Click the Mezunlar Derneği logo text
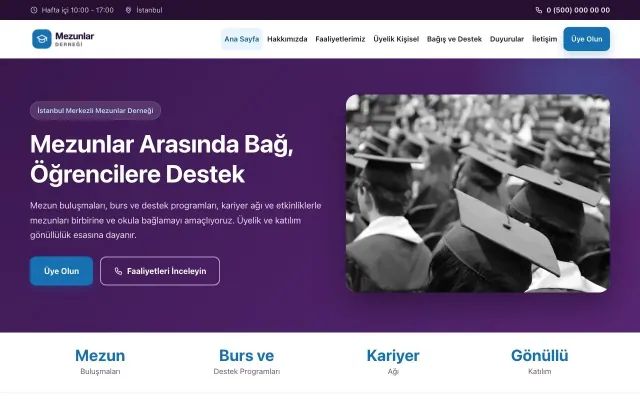The height and width of the screenshot is (400, 640). 74,39
